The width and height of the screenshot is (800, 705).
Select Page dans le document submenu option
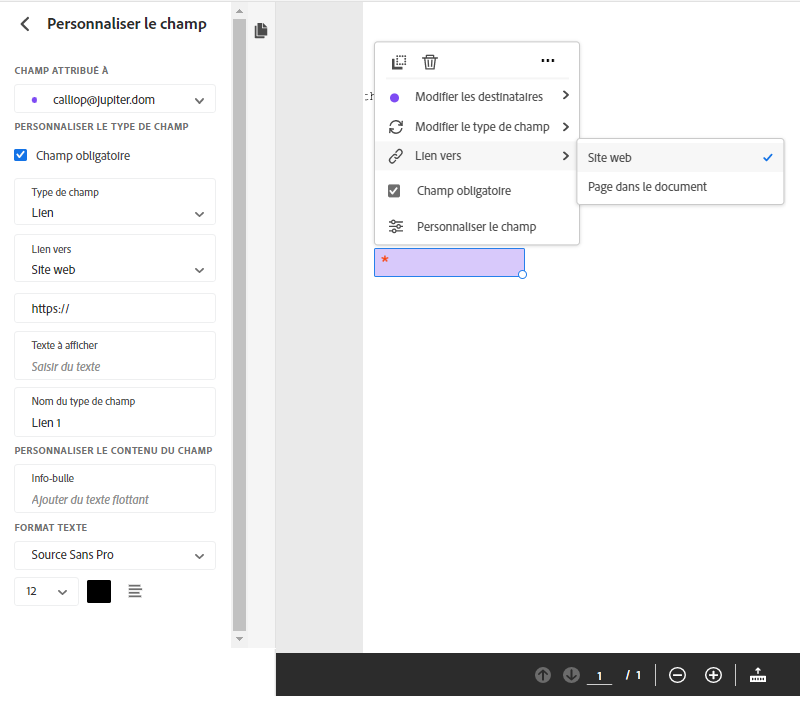pos(647,187)
